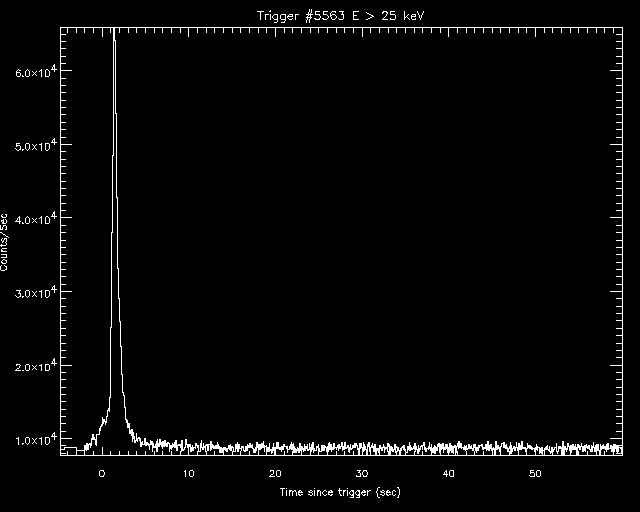Click the x-axis tick label 20
This screenshot has height=512, width=640.
275,474
